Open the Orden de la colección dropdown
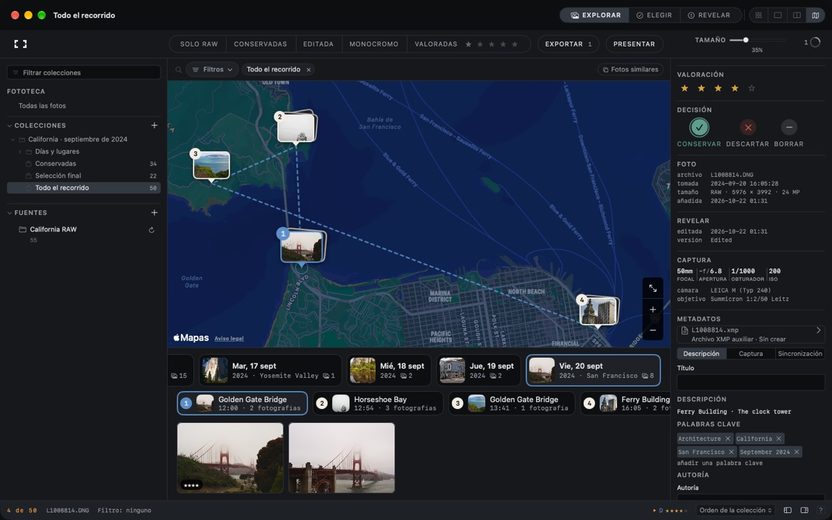The image size is (832, 520). pyautogui.click(x=735, y=510)
